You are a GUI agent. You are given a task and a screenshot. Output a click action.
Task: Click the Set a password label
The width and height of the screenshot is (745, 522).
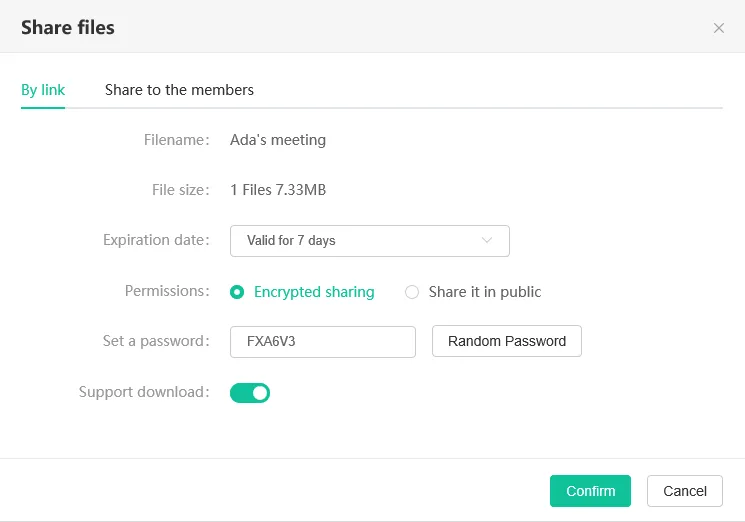click(x=156, y=341)
